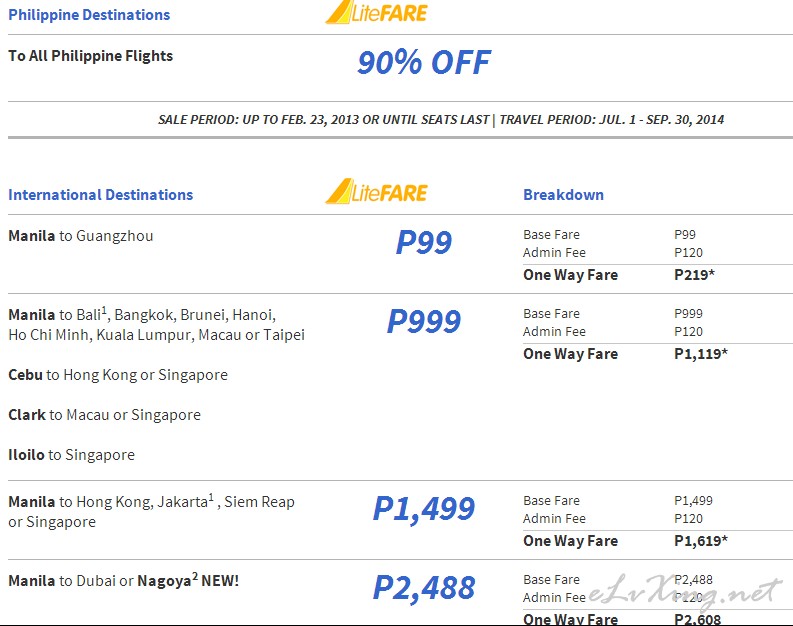The image size is (793, 626).
Task: Click the P2,488 fare price
Action: coord(424,588)
